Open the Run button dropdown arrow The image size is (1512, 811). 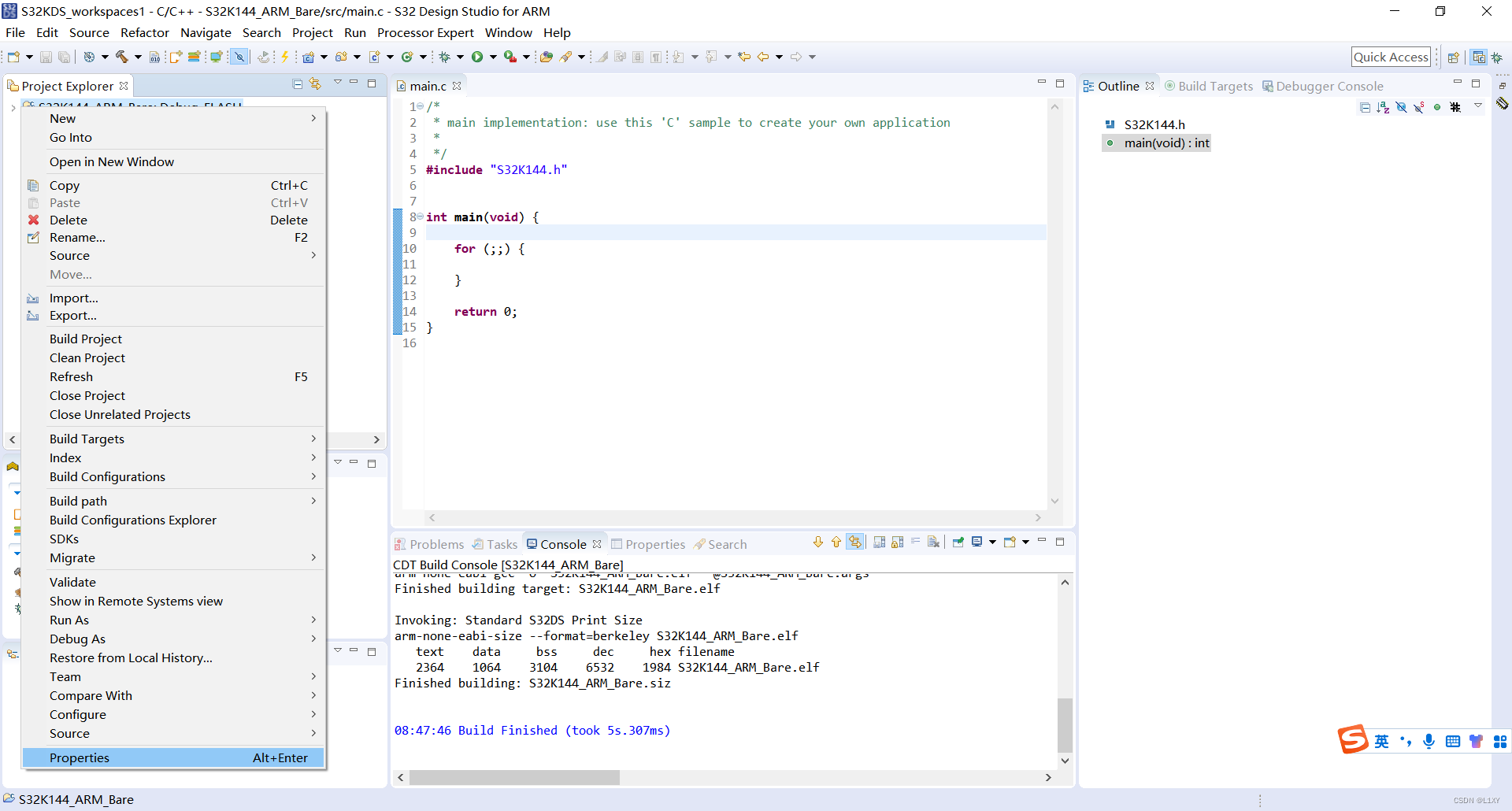pyautogui.click(x=493, y=57)
